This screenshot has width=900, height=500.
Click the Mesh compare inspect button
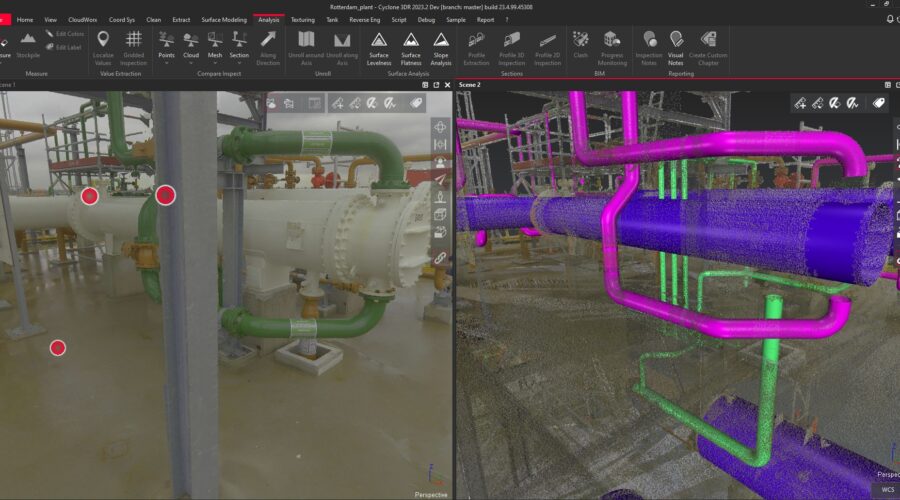215,44
